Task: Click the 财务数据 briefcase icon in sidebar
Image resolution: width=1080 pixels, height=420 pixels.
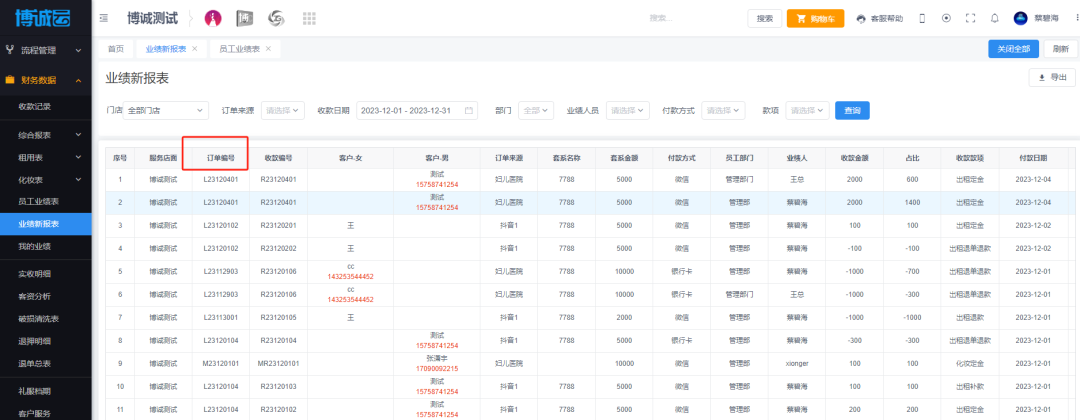Action: point(10,80)
